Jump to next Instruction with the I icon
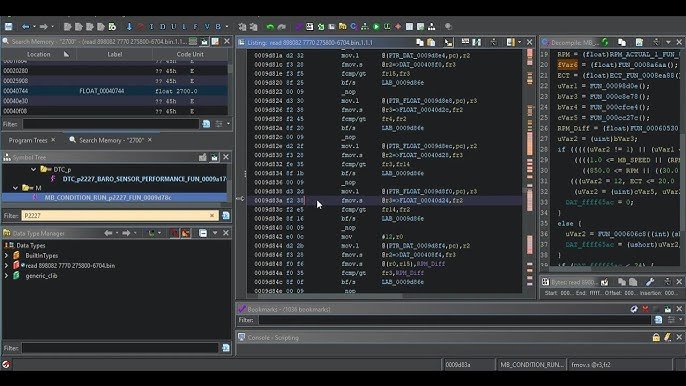 pos(151,27)
